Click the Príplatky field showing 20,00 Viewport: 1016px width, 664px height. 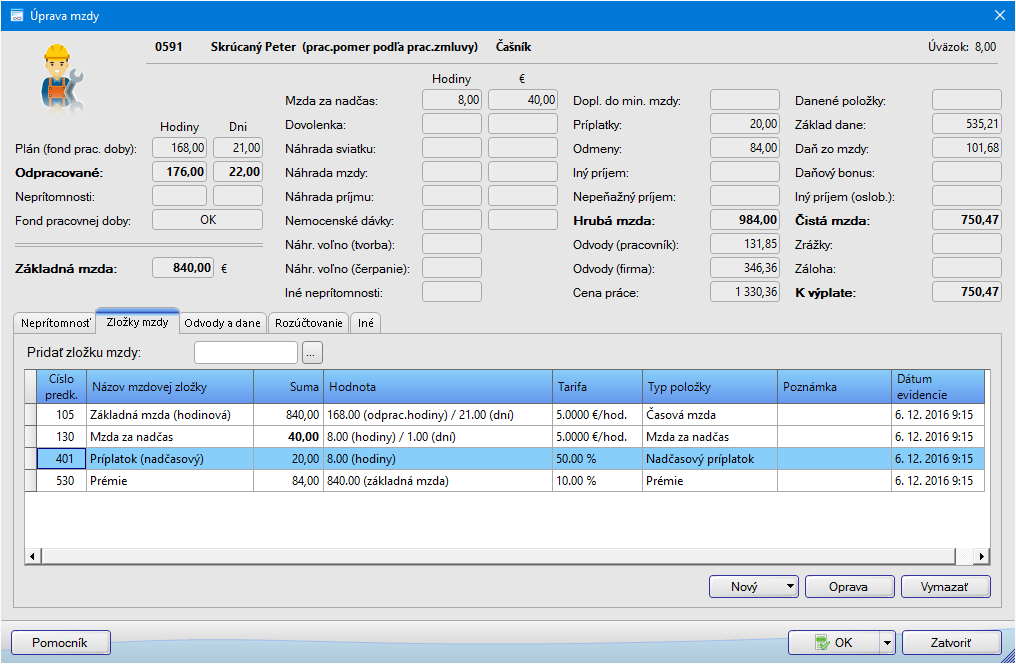745,124
